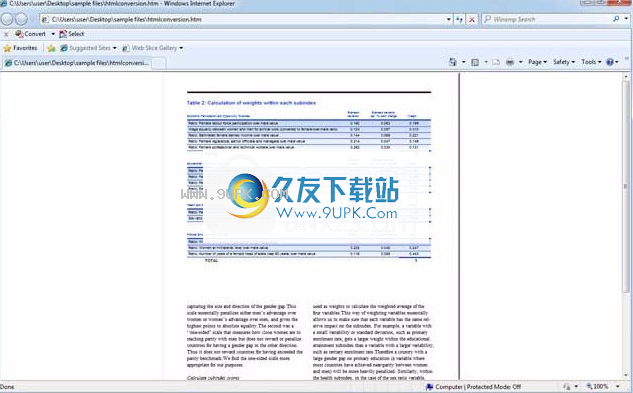Click the Select toolbar button
Viewport: 633px width, 393px height.
(71, 34)
